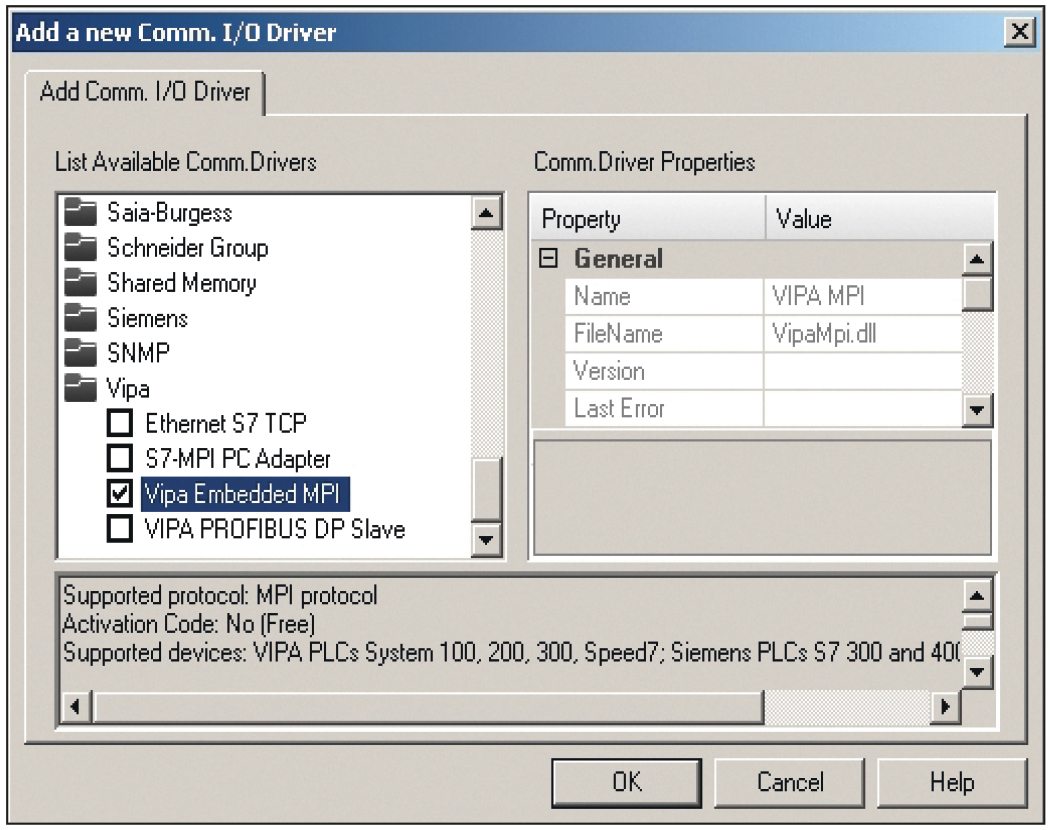This screenshot has height=830, width=1052.
Task: Enable the Ethernet S7 TCP checkbox
Action: click(120, 423)
